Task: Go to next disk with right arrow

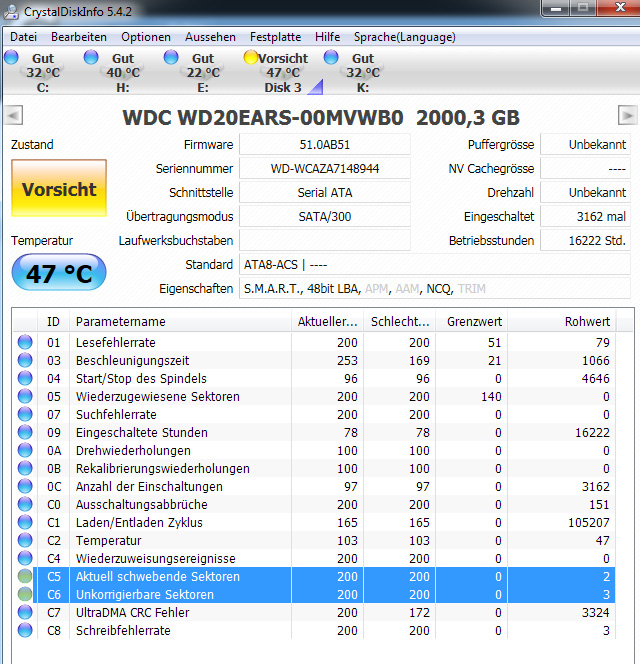Action: coord(627,115)
